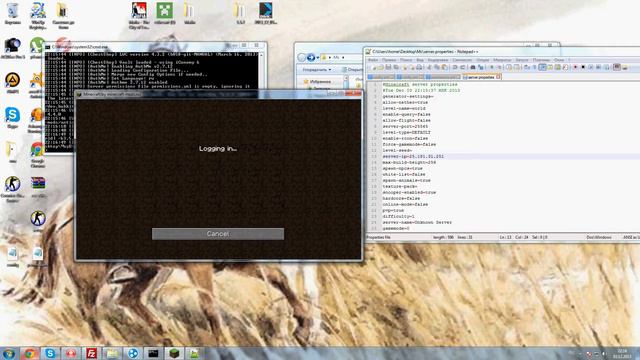Open Chrome from the taskbar
Image resolution: width=640 pixels, height=360 pixels.
pos(29,353)
